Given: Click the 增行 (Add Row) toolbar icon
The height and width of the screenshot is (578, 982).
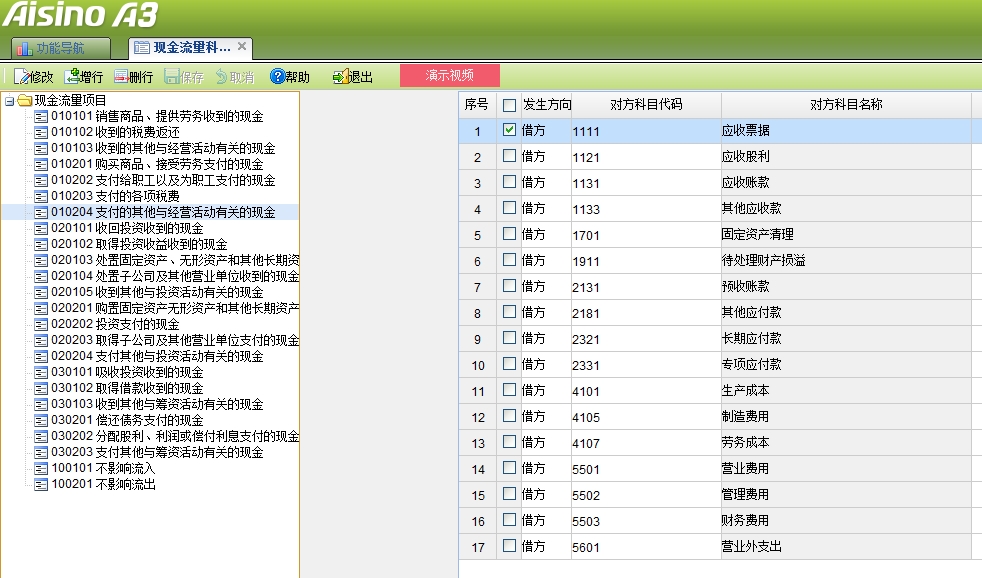Looking at the screenshot, I should 72,77.
